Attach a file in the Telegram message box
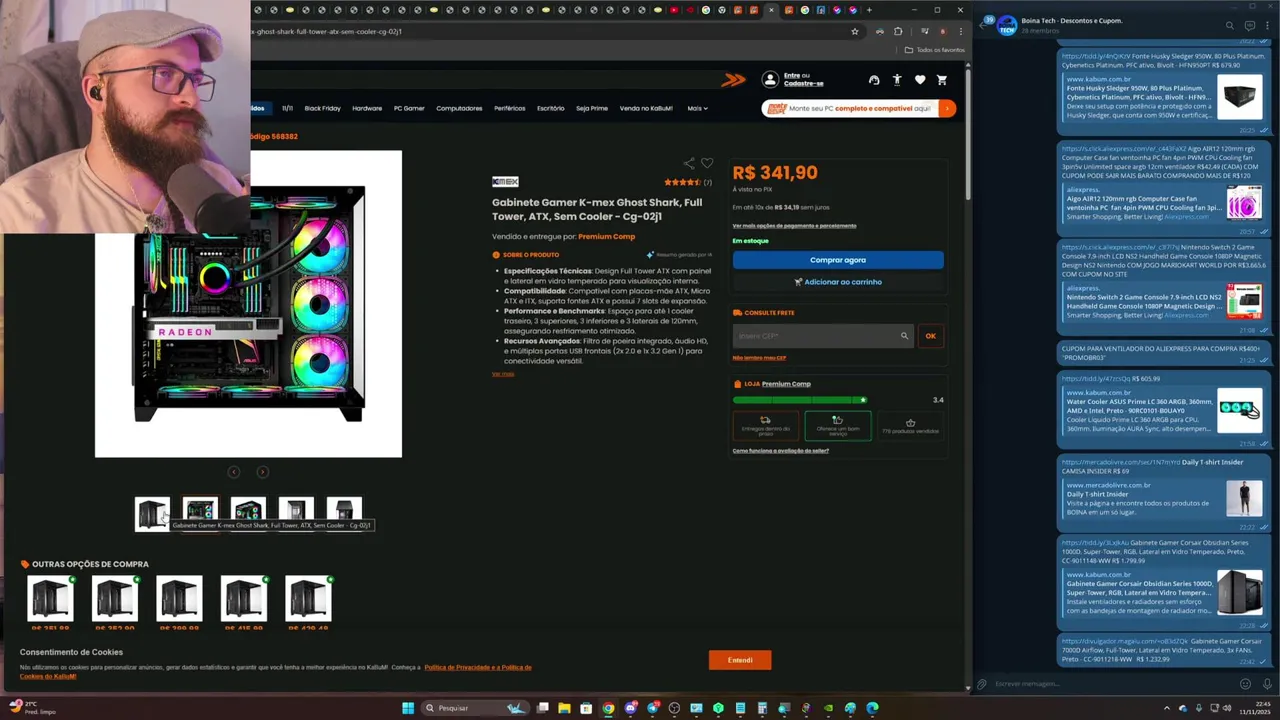 [x=982, y=684]
